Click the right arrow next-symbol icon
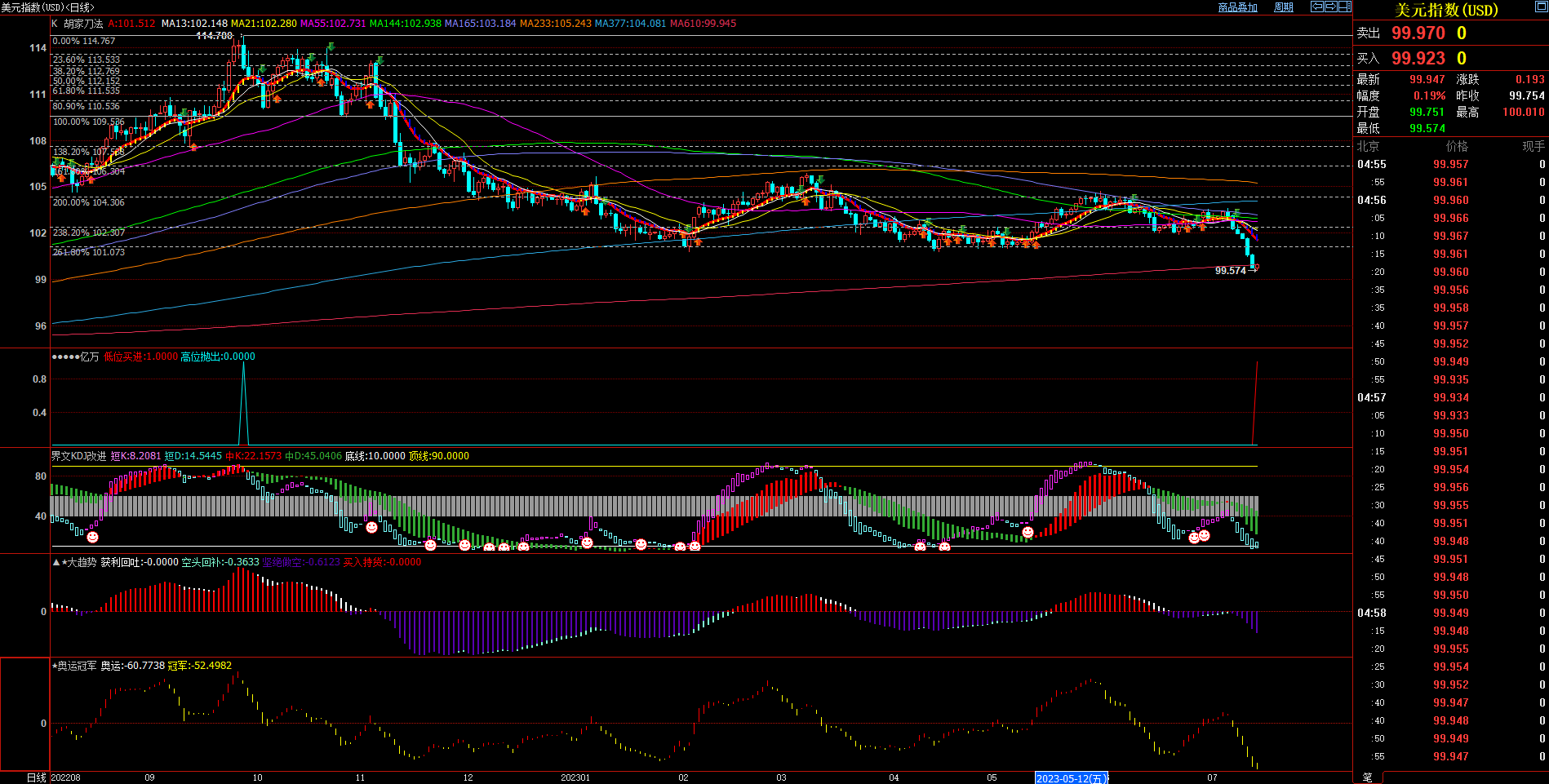1549x784 pixels. [1330, 7]
